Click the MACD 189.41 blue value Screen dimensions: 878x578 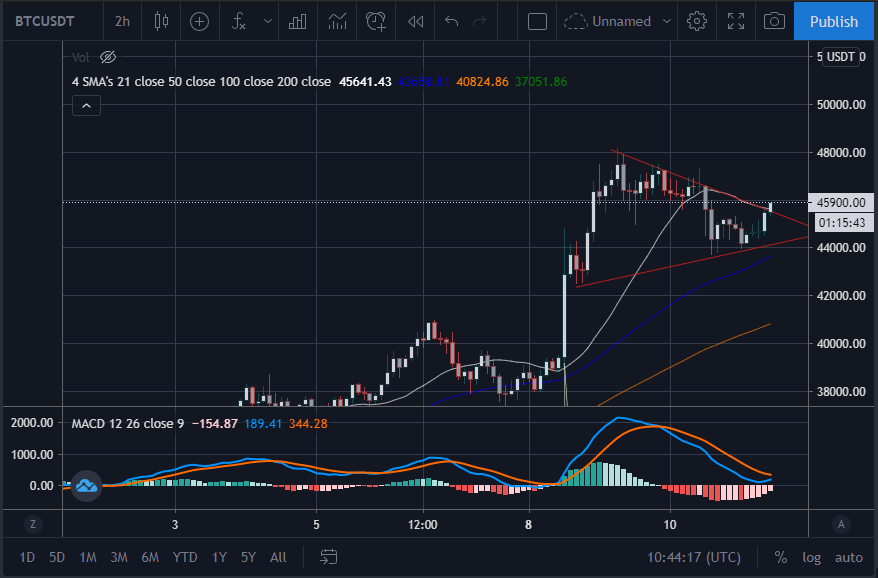263,423
